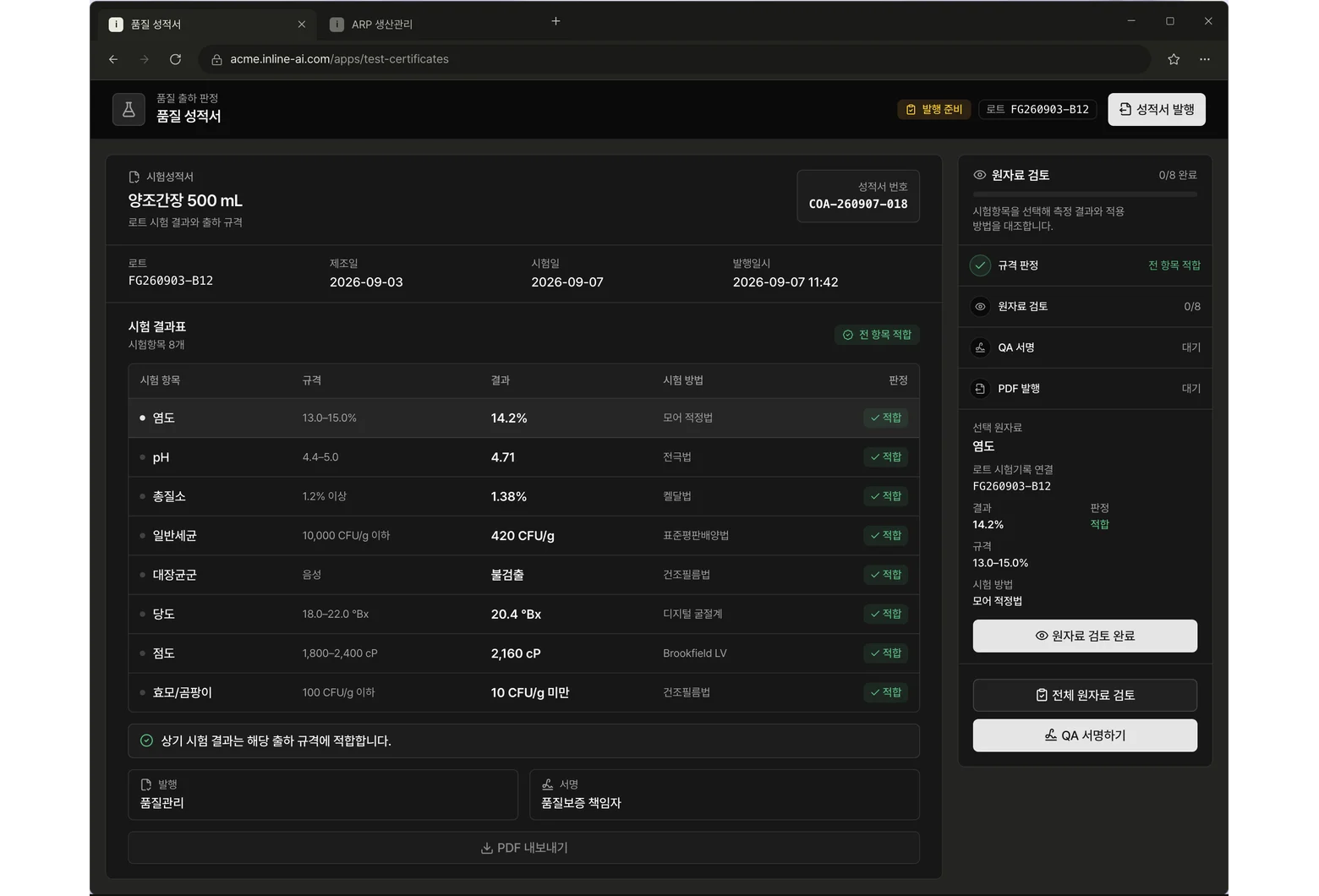Image resolution: width=1319 pixels, height=896 pixels.
Task: Click the 로트 FG260903-B12 header chip
Action: [x=1037, y=109]
